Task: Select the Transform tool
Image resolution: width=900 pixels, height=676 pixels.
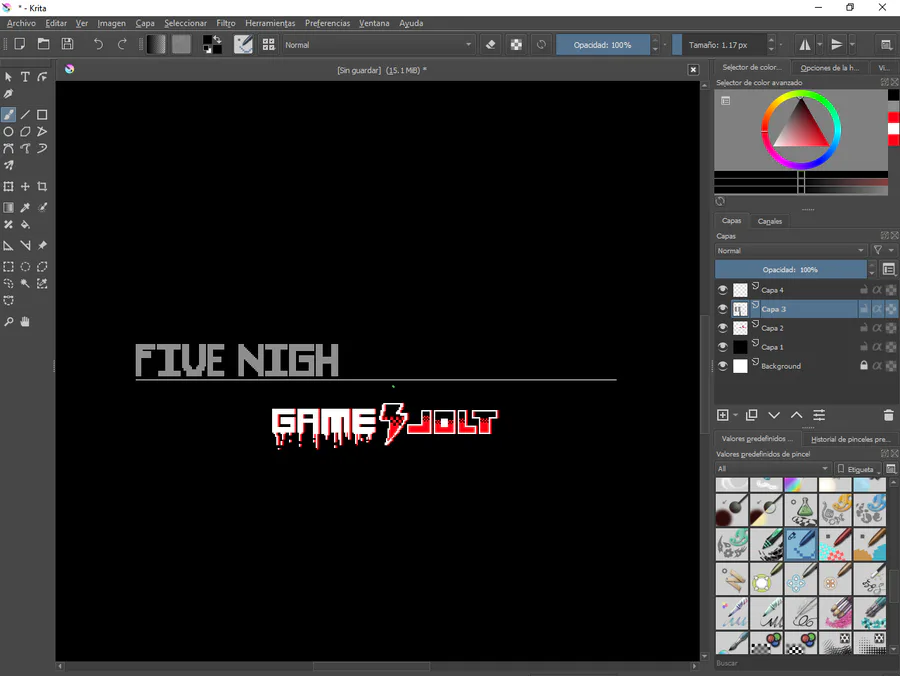Action: coord(9,187)
